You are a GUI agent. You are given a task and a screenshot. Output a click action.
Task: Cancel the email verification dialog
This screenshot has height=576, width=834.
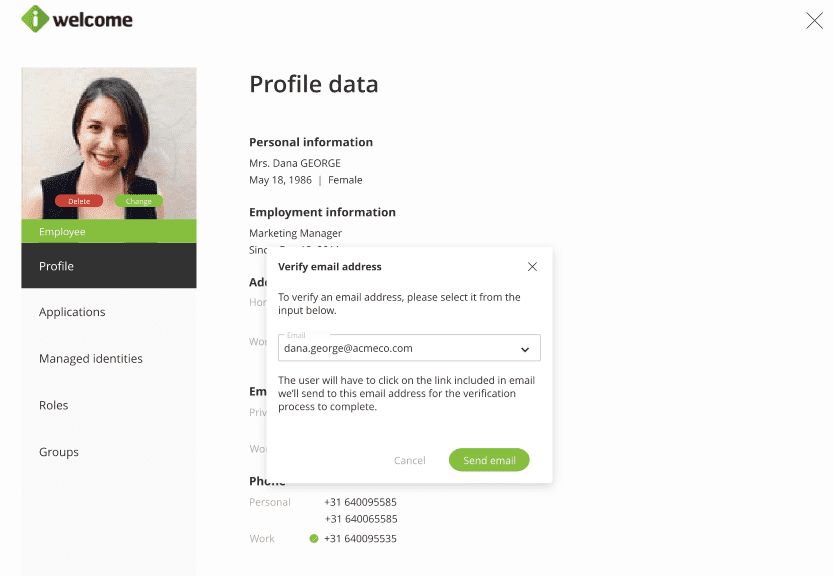tap(410, 460)
